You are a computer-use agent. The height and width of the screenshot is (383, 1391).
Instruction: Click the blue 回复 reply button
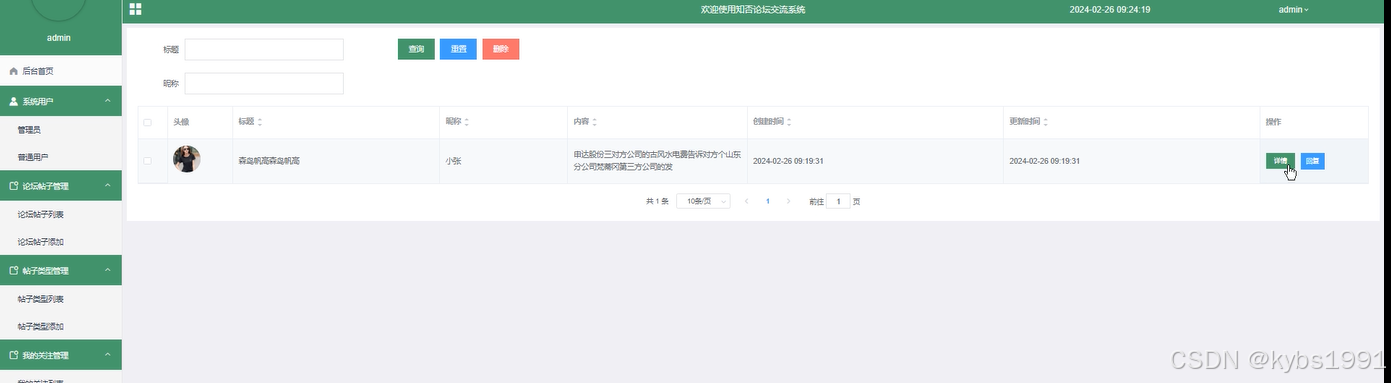coord(1313,161)
